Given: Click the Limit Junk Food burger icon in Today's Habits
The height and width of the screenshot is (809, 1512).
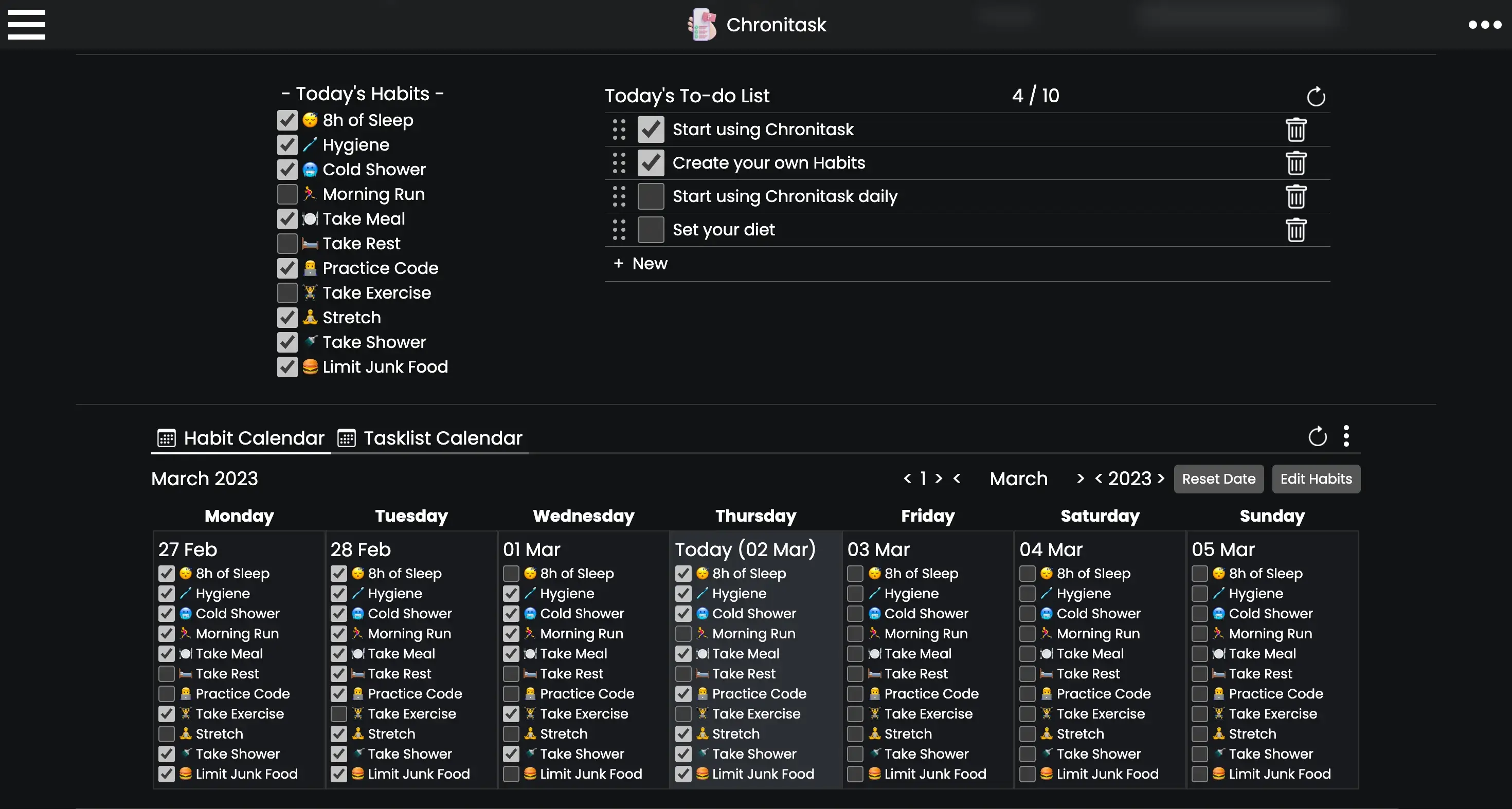Looking at the screenshot, I should (x=310, y=366).
